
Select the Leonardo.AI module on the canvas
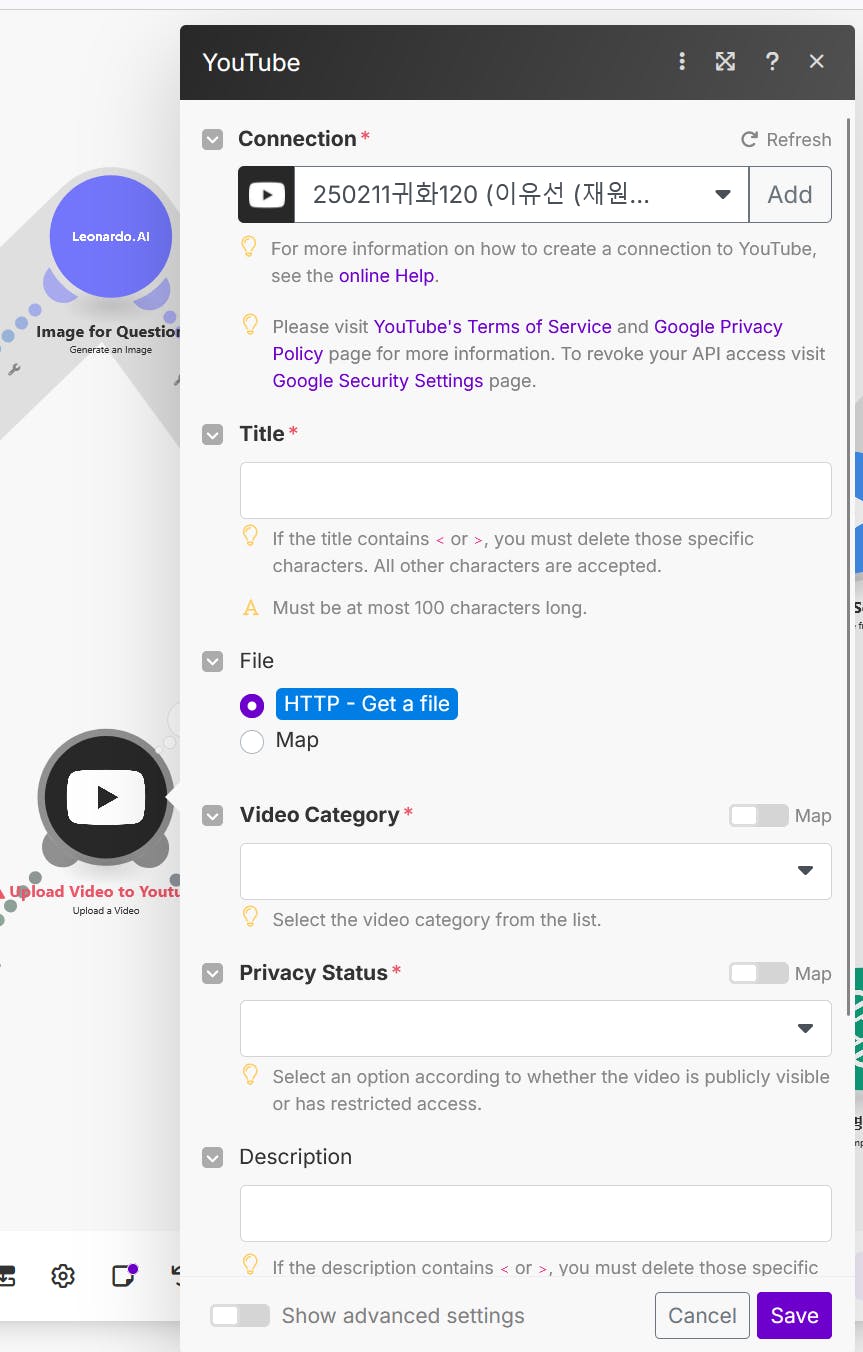110,237
